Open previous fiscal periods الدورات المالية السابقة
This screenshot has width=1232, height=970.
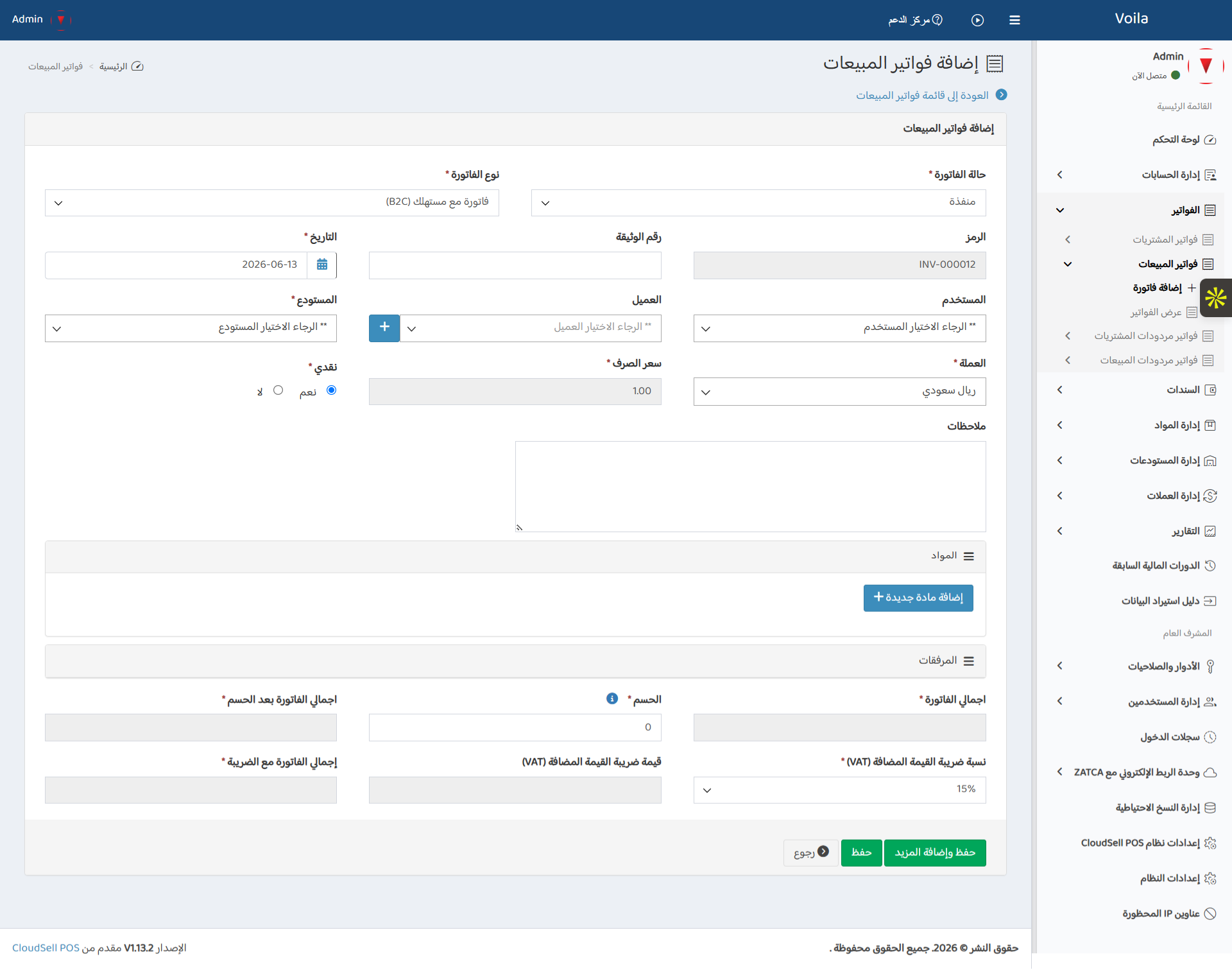pyautogui.click(x=1163, y=566)
